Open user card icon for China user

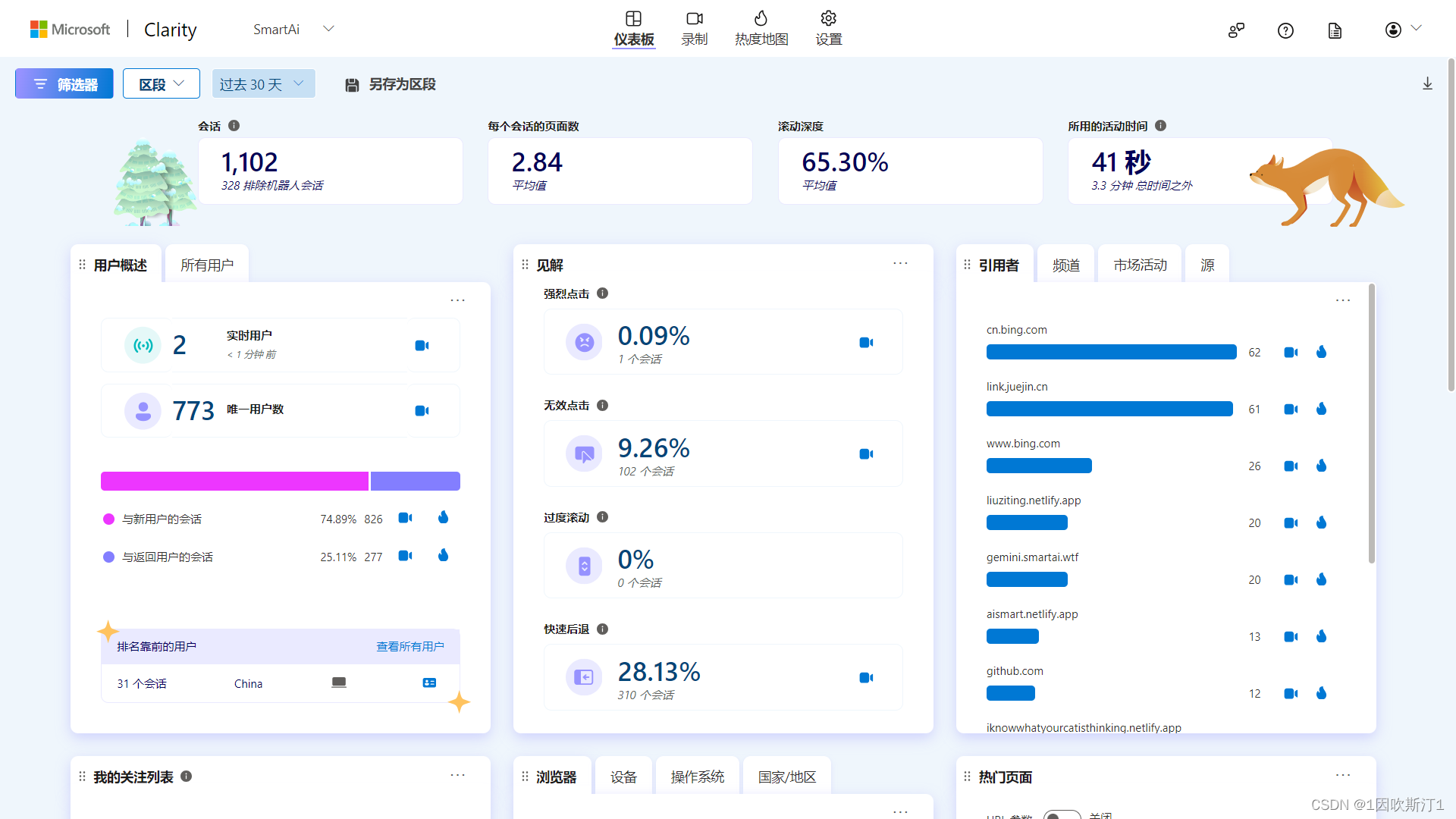click(429, 683)
